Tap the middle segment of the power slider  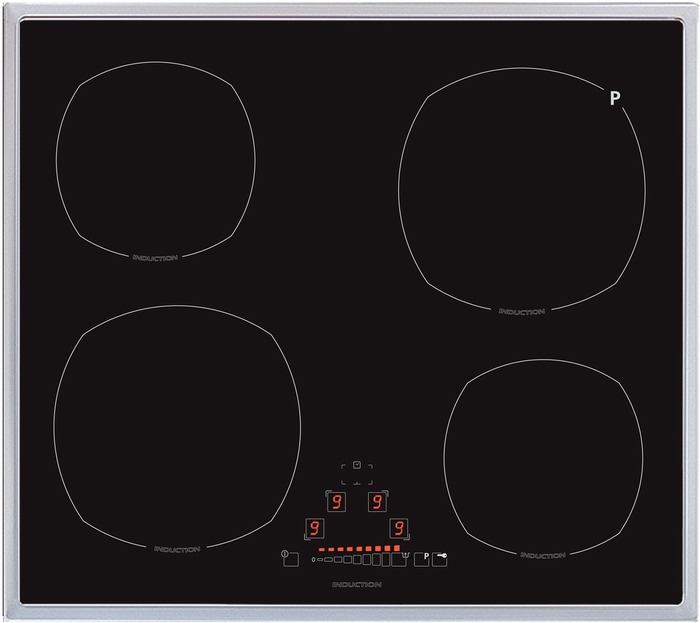pos(355,560)
